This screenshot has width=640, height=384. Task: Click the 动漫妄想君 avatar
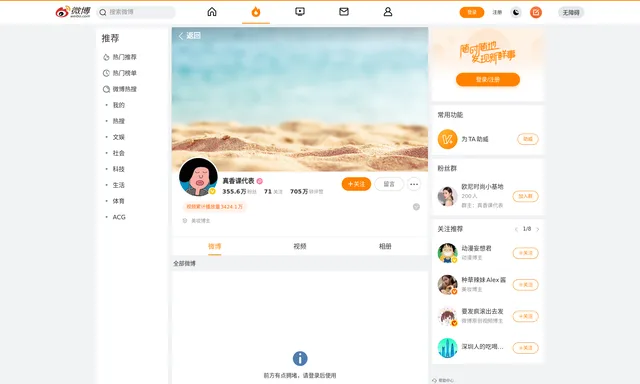(x=447, y=253)
